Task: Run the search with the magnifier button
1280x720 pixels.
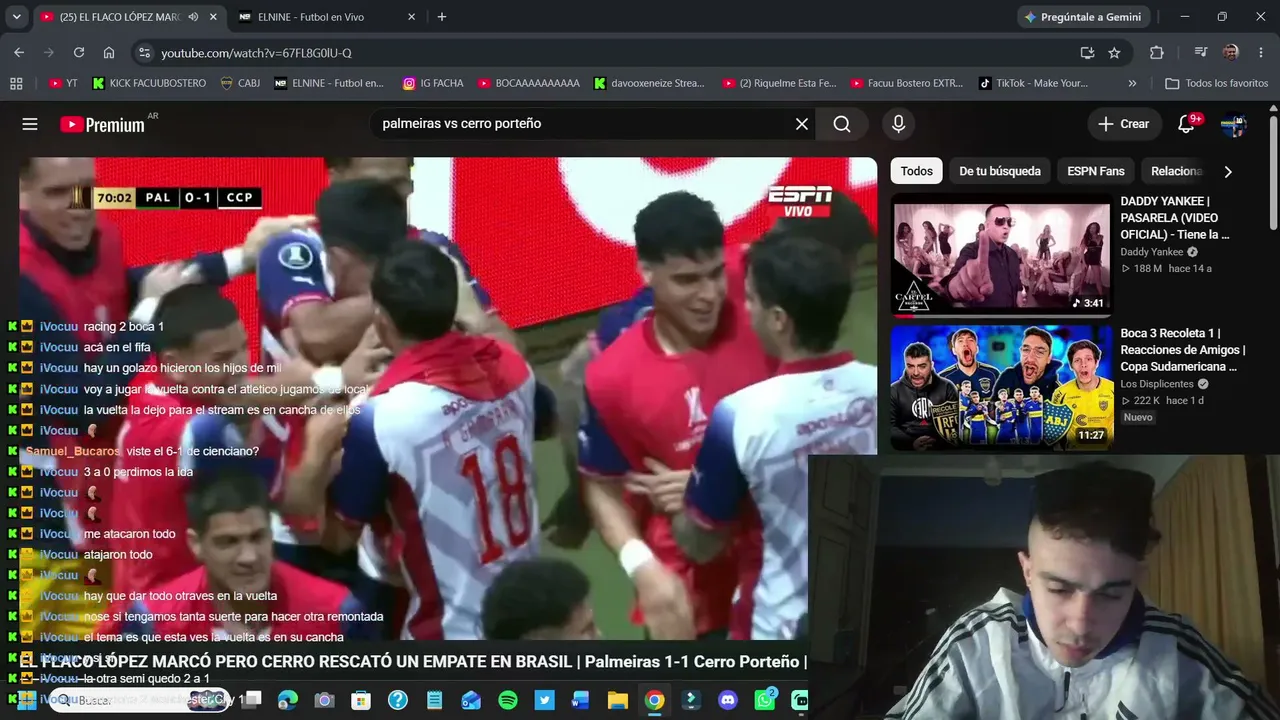Action: click(x=842, y=124)
